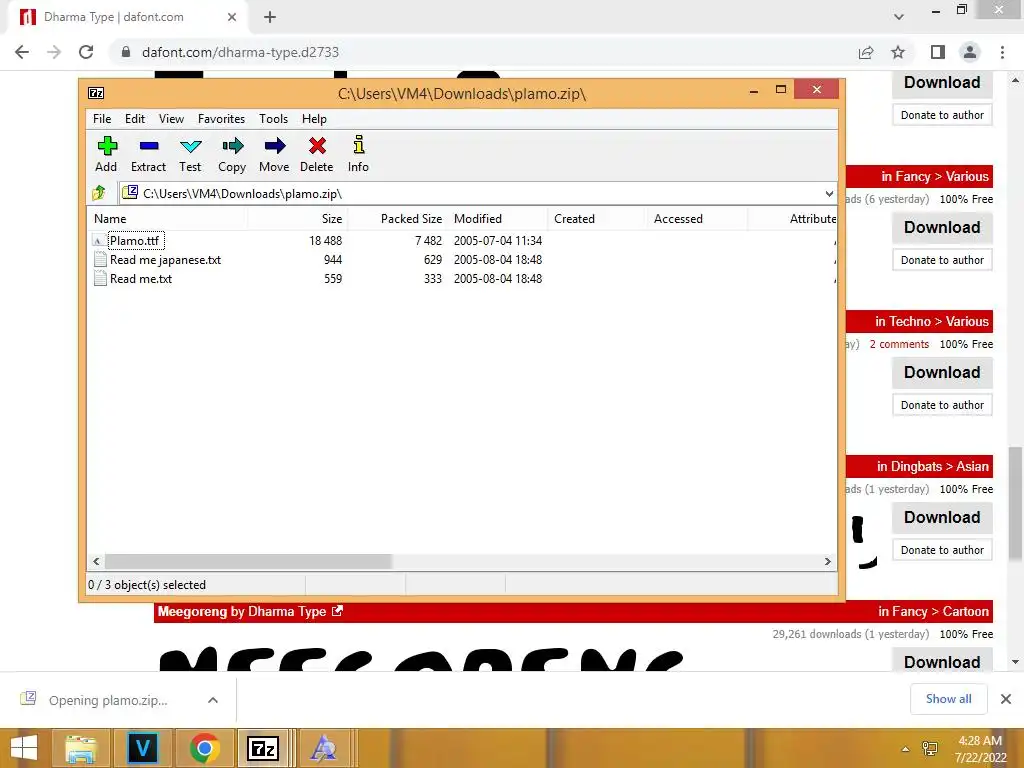Click the horizontal scrollbar right arrow
Screen dimensions: 1024x768
tap(827, 562)
